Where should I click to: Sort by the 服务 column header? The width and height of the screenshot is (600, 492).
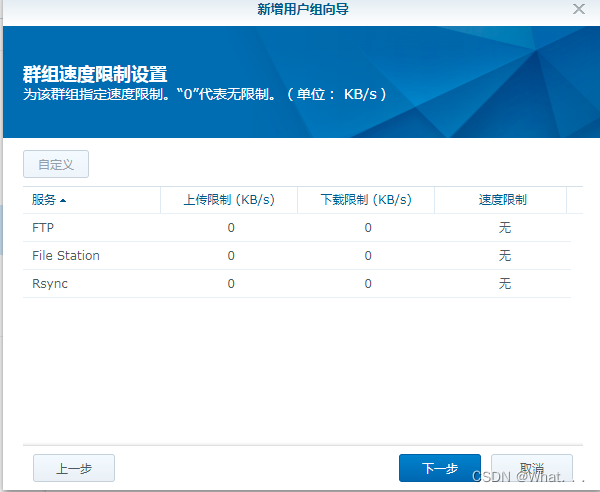click(x=91, y=200)
